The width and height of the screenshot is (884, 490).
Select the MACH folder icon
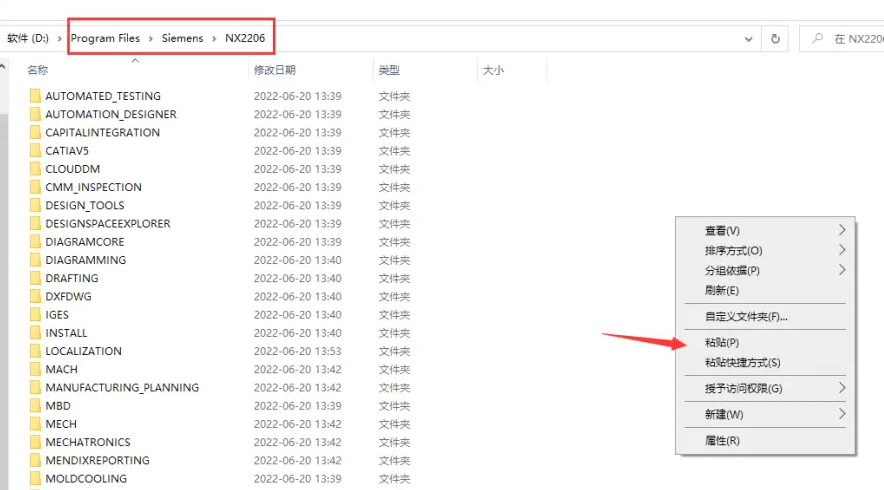click(35, 369)
